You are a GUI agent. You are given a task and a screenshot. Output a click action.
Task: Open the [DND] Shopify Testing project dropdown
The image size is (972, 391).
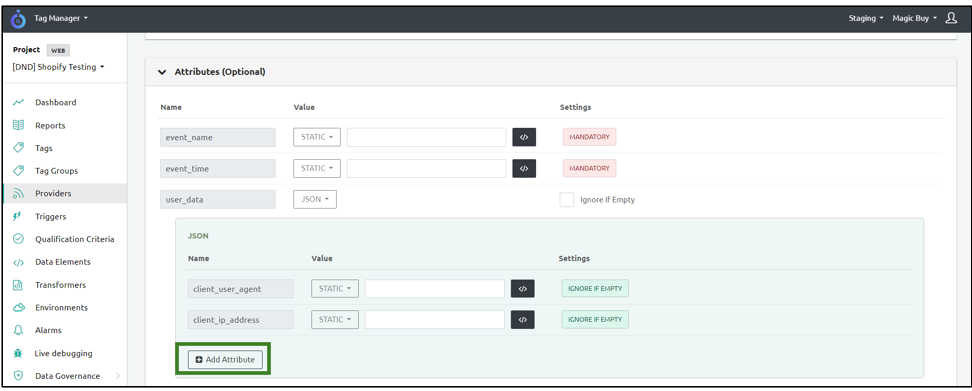click(x=58, y=67)
